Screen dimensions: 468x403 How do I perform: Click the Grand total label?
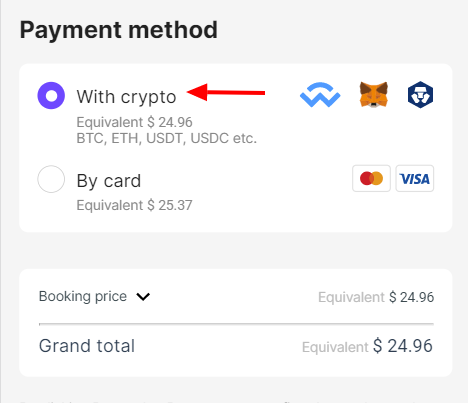(87, 346)
